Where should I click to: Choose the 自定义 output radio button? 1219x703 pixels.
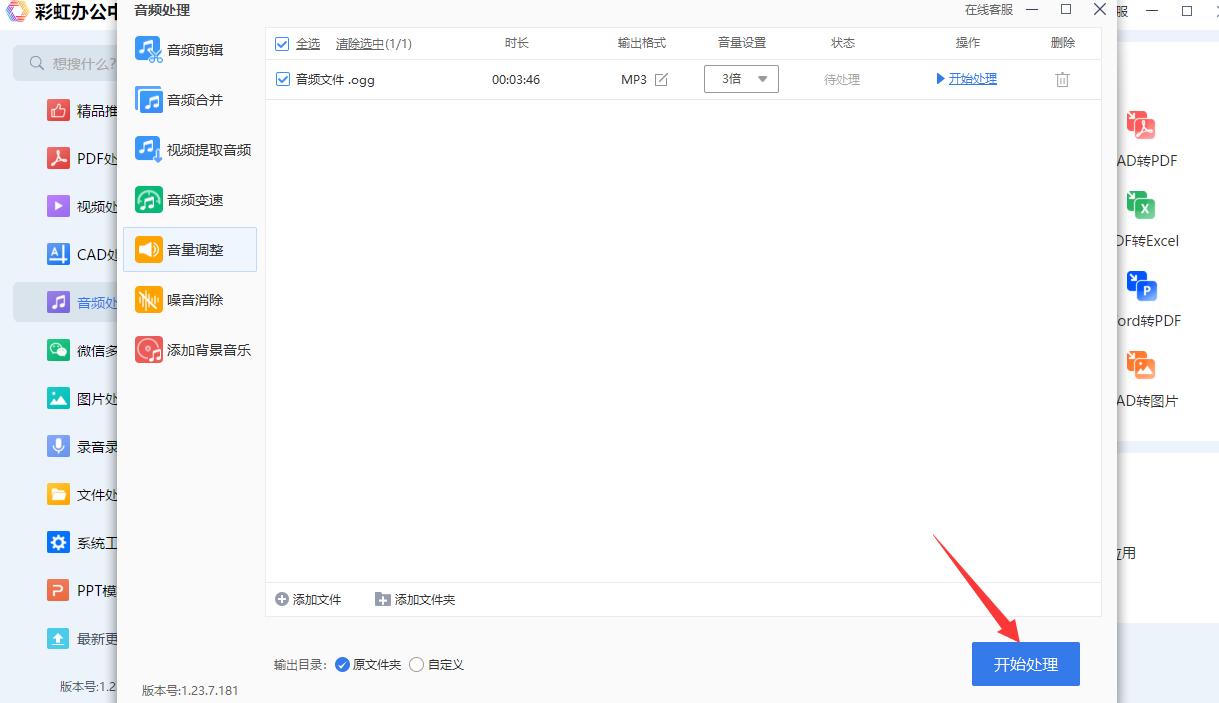coord(415,664)
